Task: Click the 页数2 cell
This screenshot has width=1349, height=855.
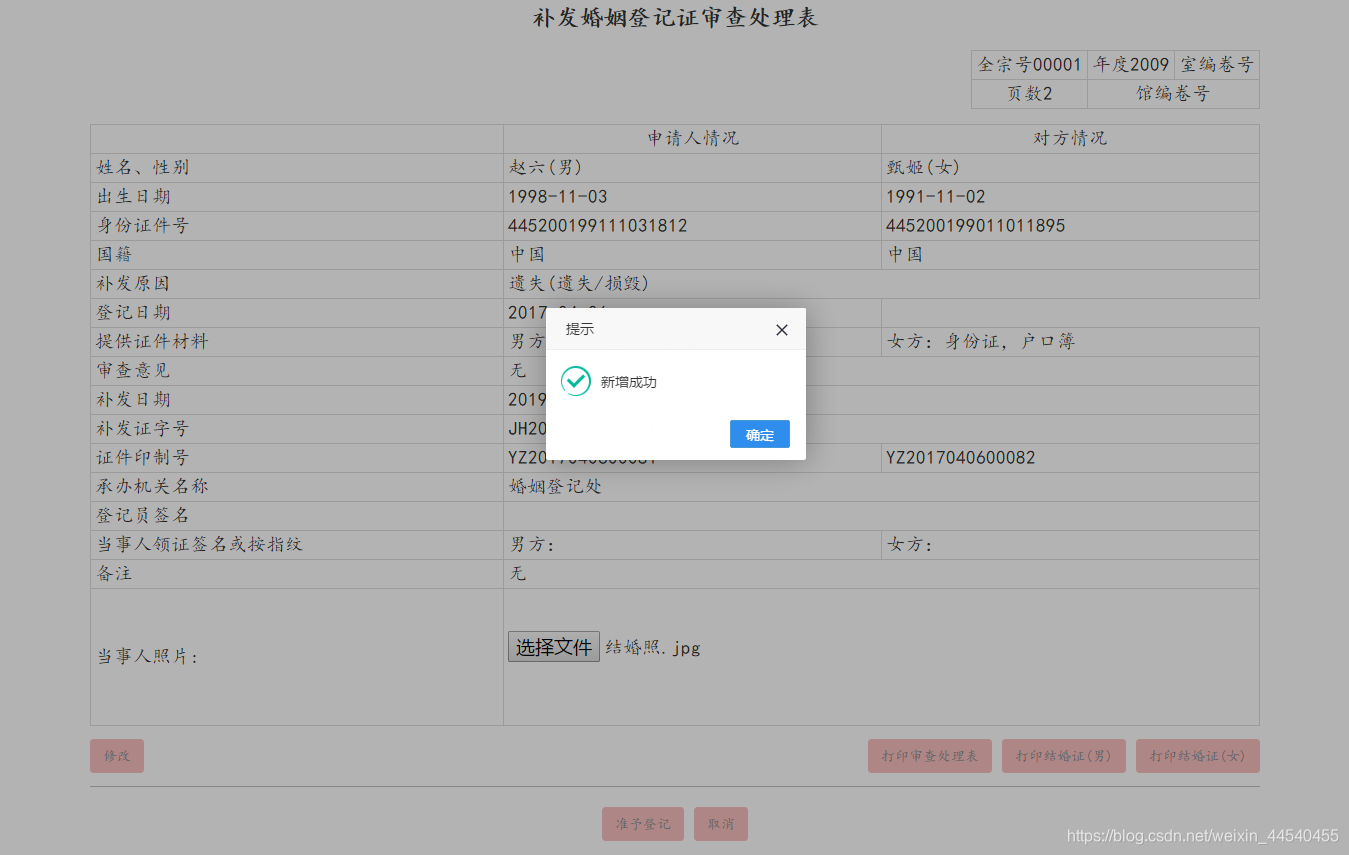Action: pos(1029,94)
